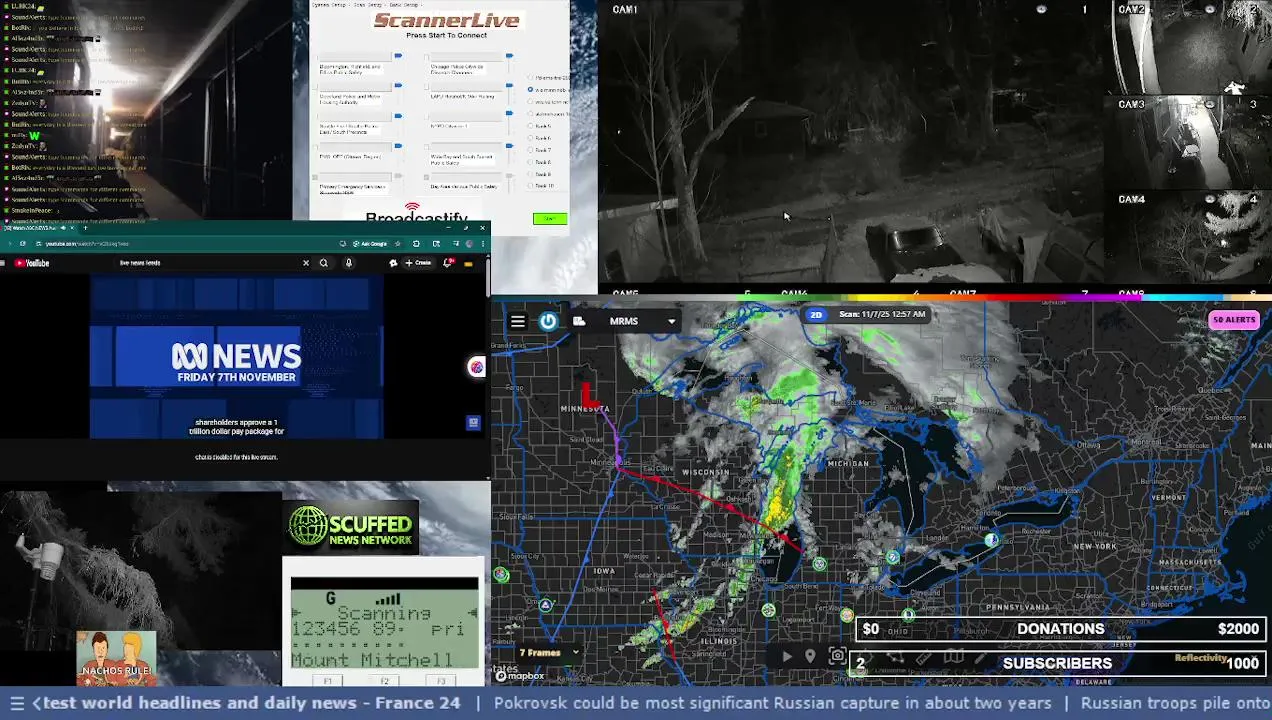Click the ABC News video player
This screenshot has height=720, width=1272.
click(236, 358)
